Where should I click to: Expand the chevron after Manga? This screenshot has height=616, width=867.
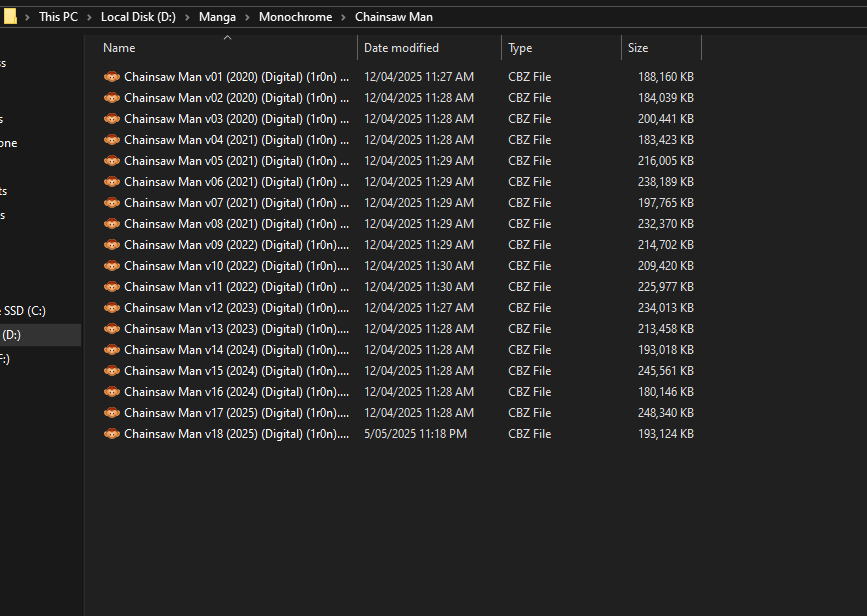[x=247, y=17]
